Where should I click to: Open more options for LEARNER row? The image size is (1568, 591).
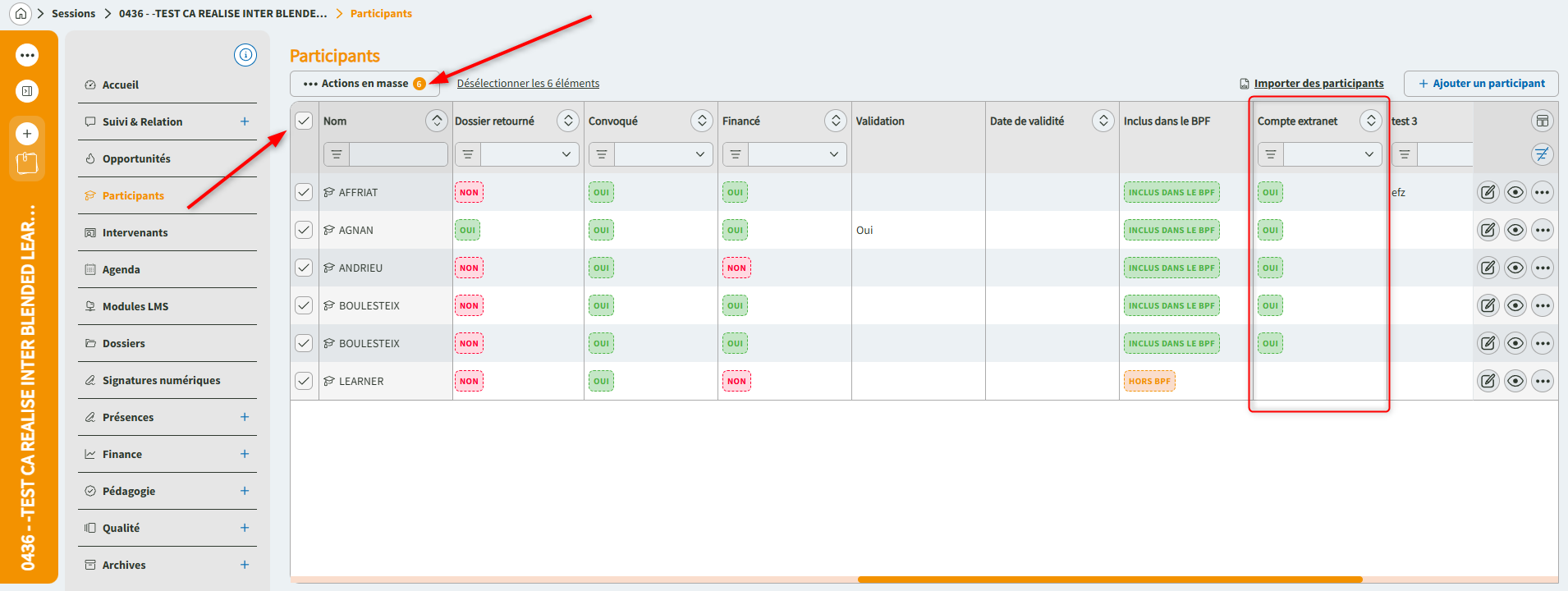1543,381
